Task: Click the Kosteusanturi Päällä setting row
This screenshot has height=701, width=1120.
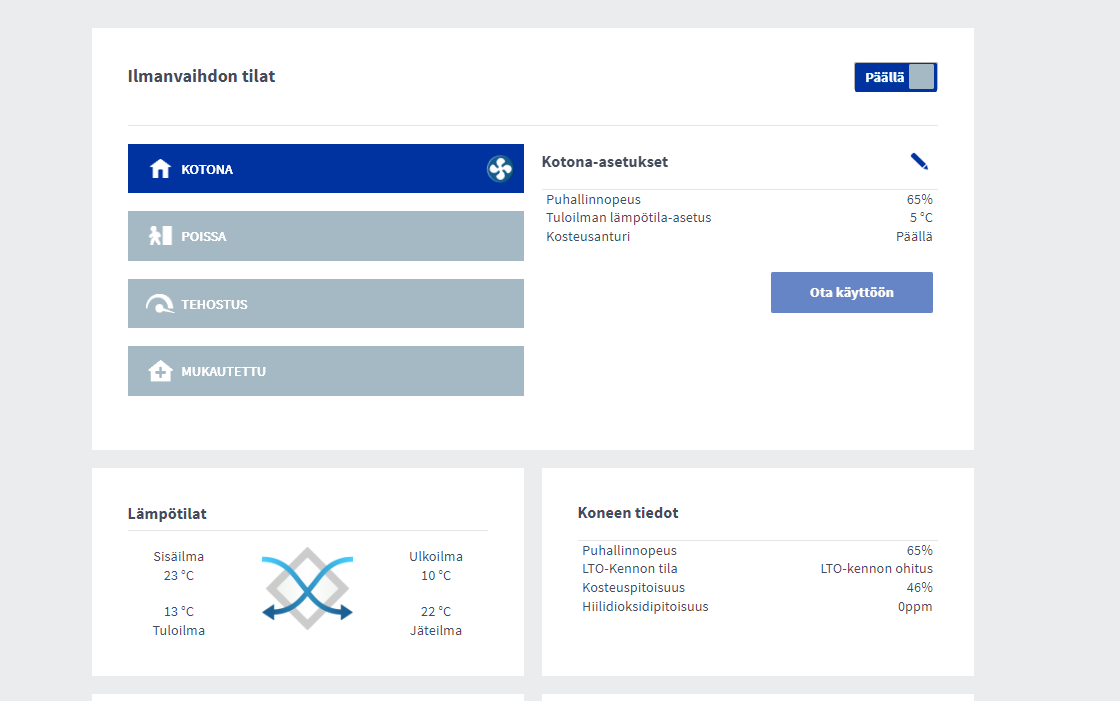Action: coord(739,237)
